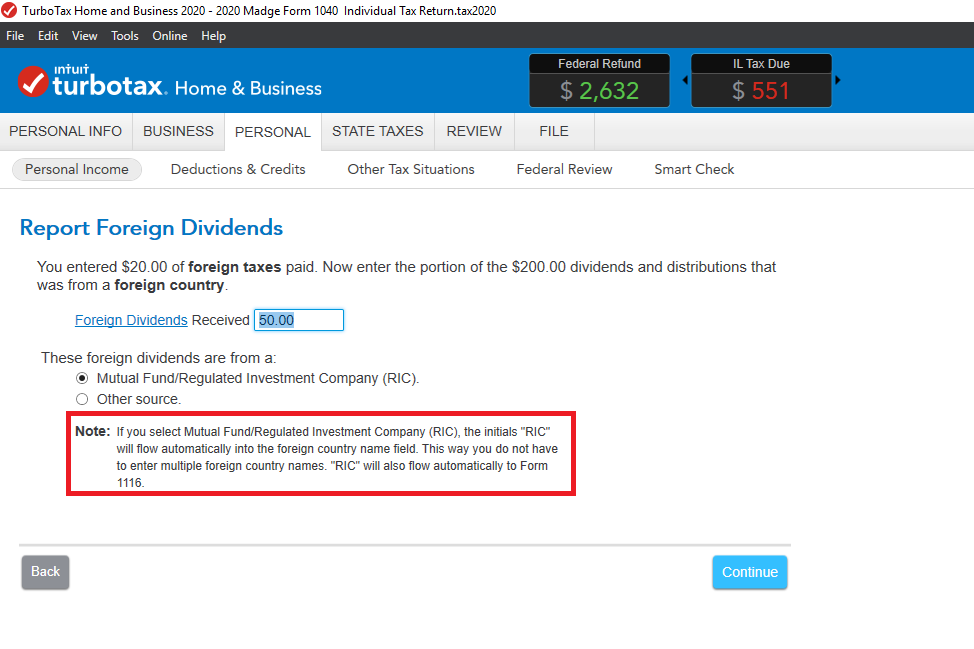Click the Foreign Dividends Received input field
The width and height of the screenshot is (974, 649).
pyautogui.click(x=299, y=320)
